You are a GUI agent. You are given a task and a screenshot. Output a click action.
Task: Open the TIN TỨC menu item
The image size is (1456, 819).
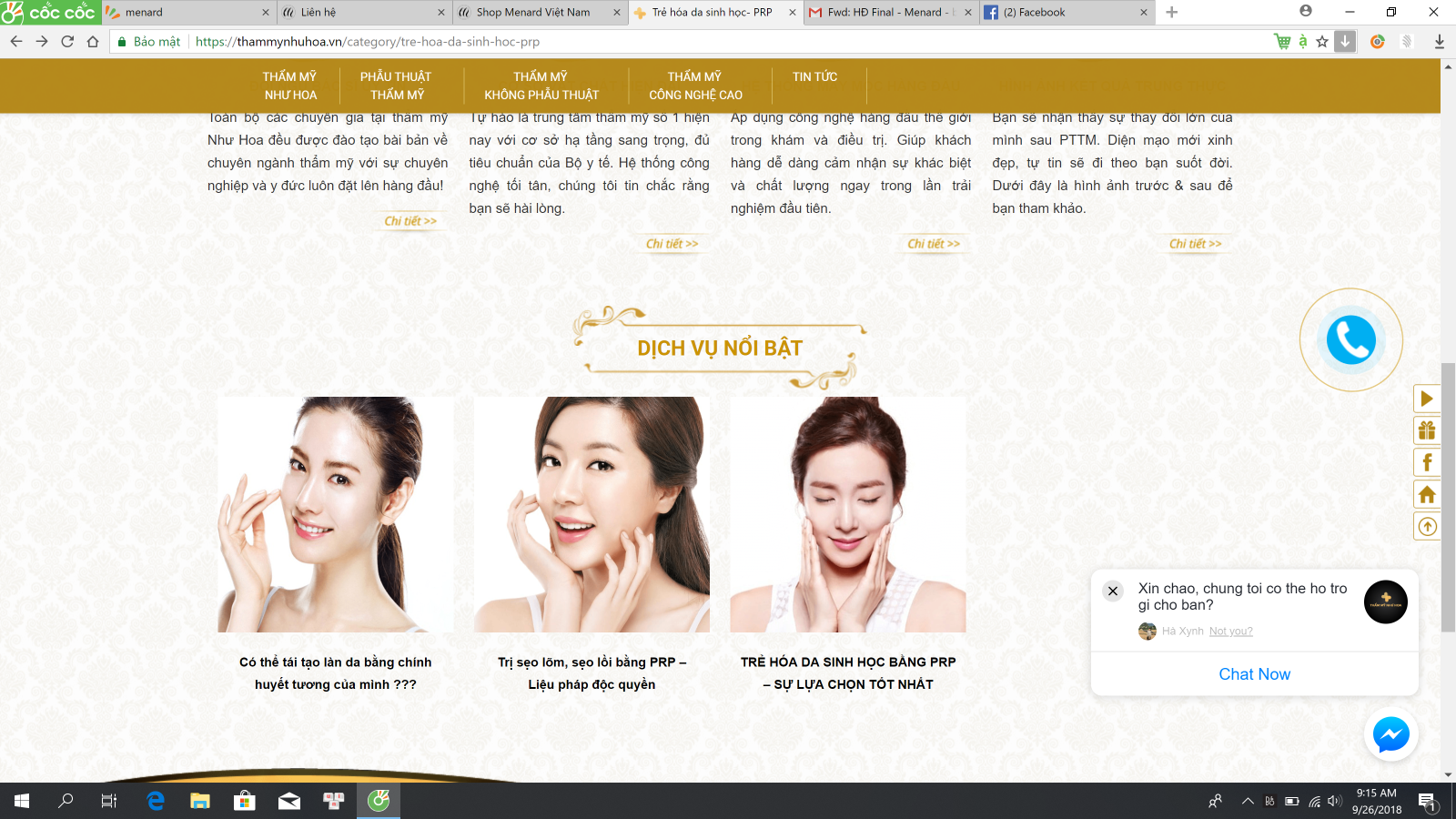pos(814,77)
